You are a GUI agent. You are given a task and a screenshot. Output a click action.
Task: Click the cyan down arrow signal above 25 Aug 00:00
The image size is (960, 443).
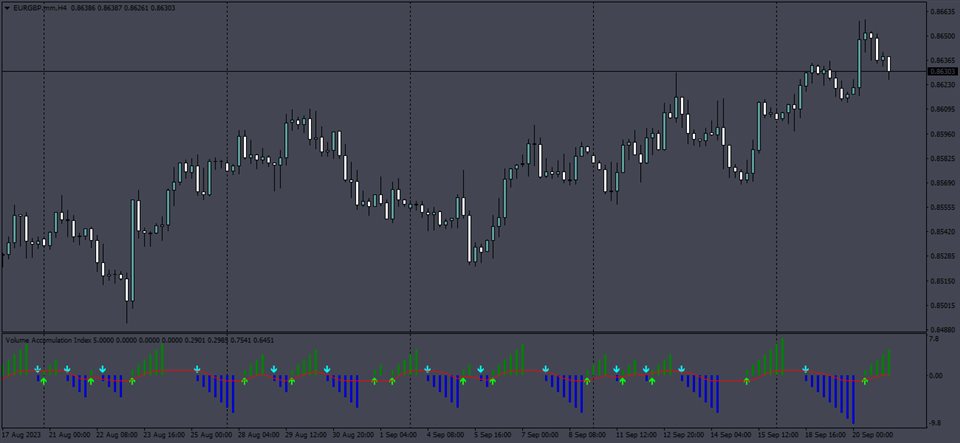(197, 369)
